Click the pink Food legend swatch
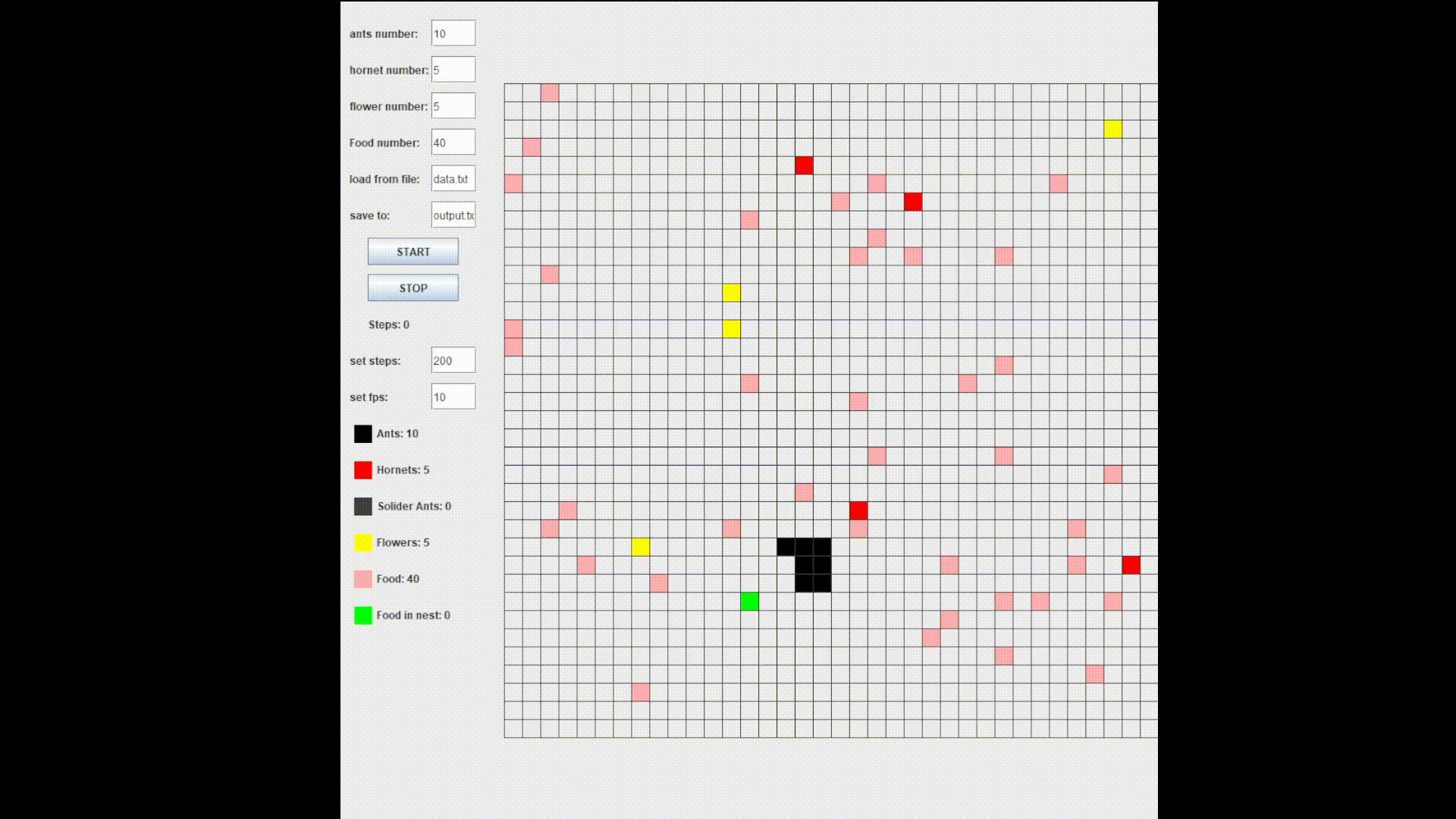 [x=363, y=579]
